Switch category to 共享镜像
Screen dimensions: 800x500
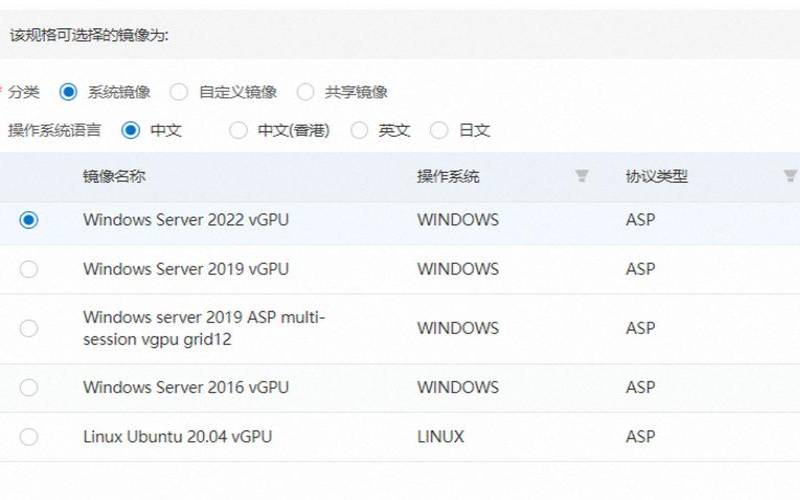tap(305, 92)
